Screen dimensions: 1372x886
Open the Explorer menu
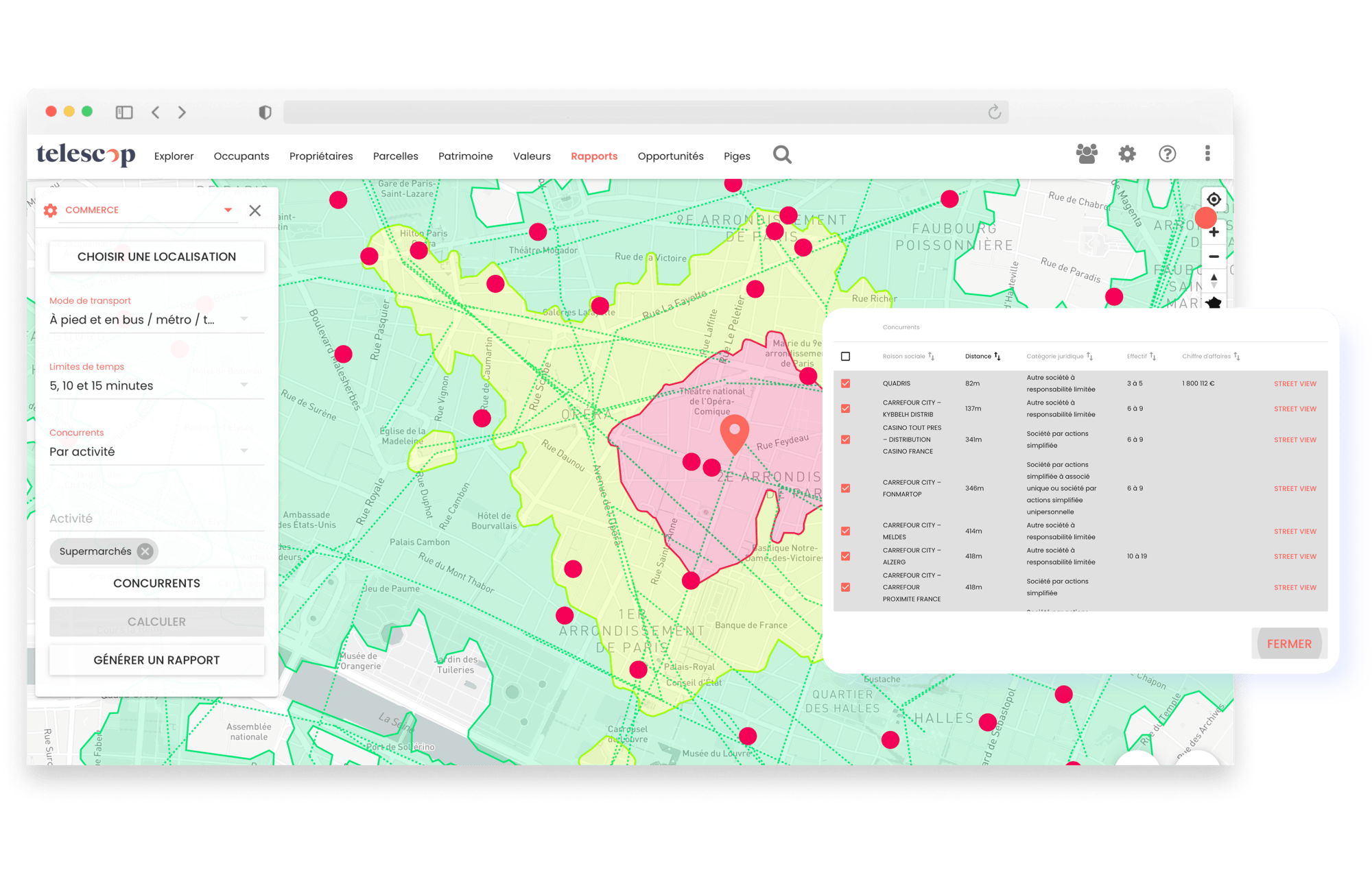coord(174,156)
